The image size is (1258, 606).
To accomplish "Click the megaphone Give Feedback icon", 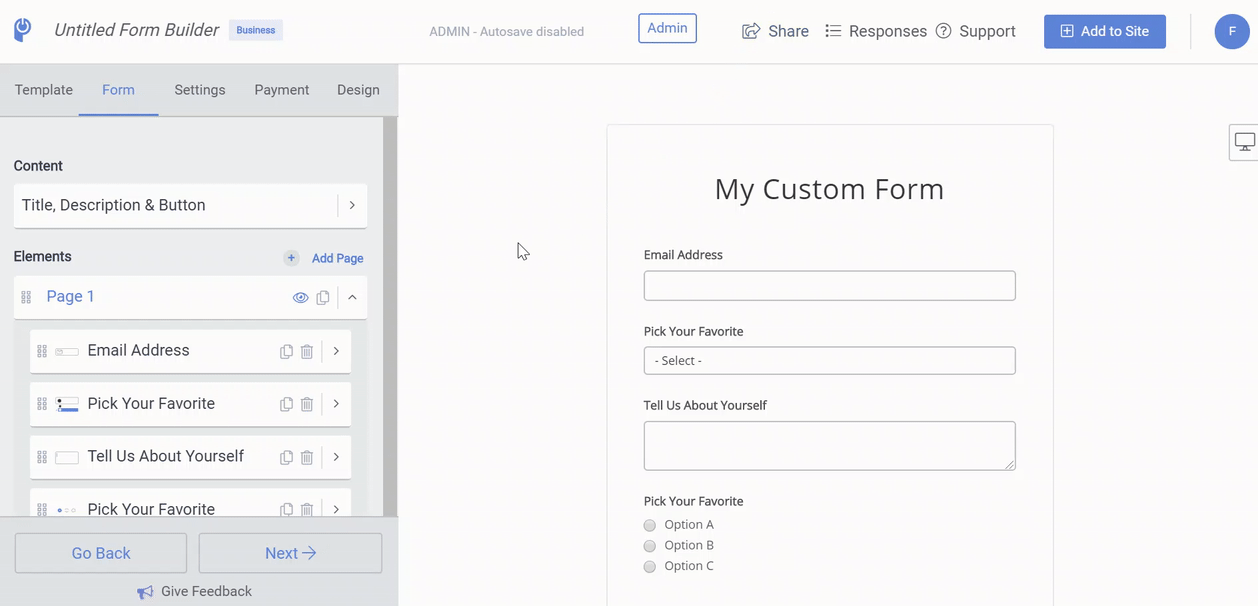I will click(146, 592).
